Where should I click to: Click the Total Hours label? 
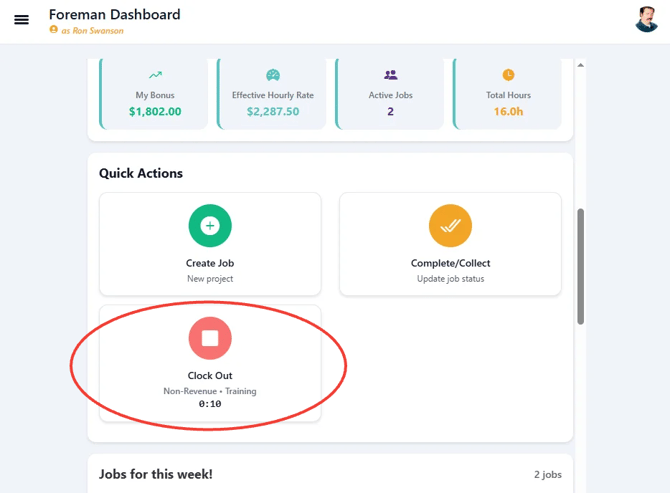pyautogui.click(x=508, y=95)
